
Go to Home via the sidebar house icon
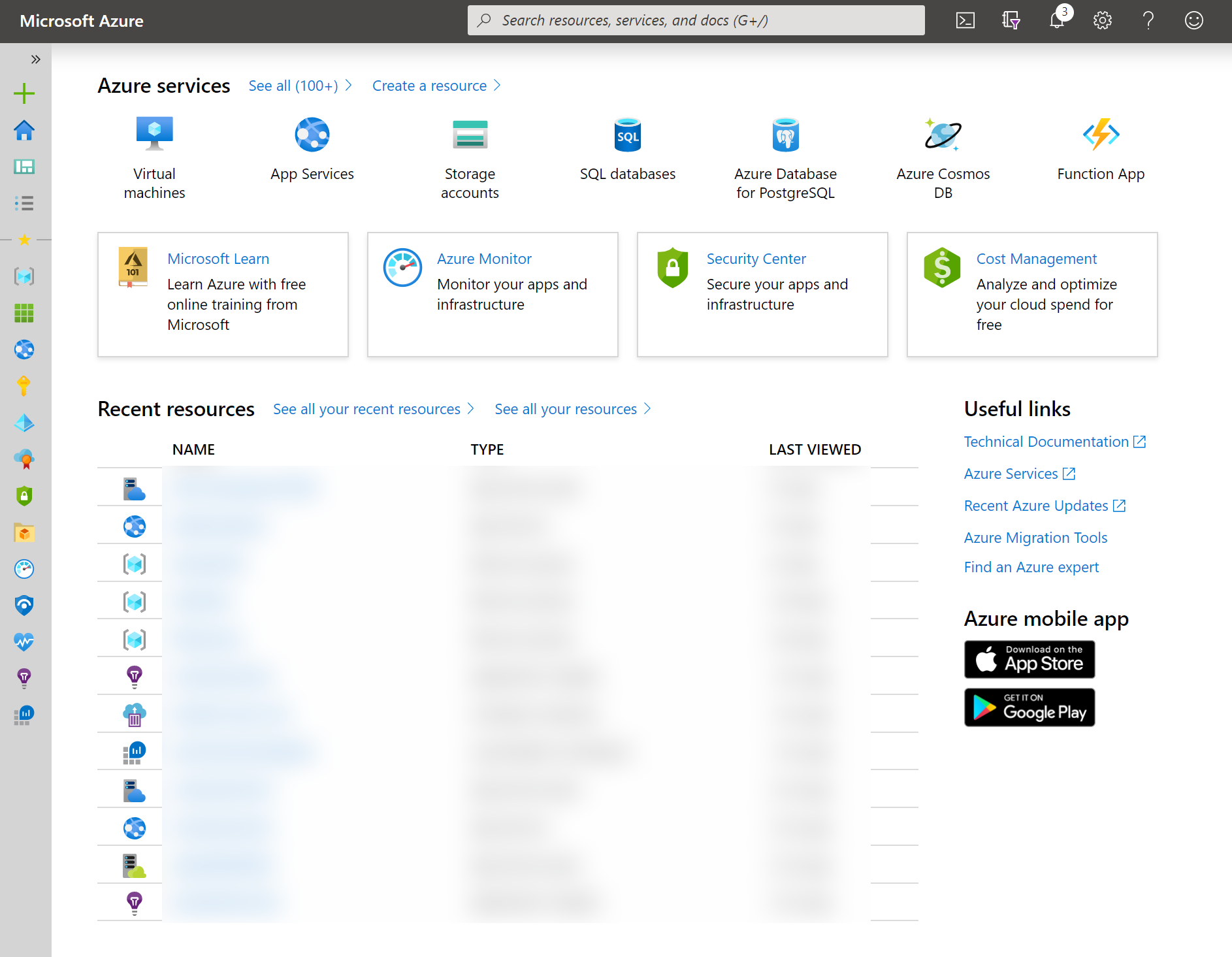click(24, 130)
